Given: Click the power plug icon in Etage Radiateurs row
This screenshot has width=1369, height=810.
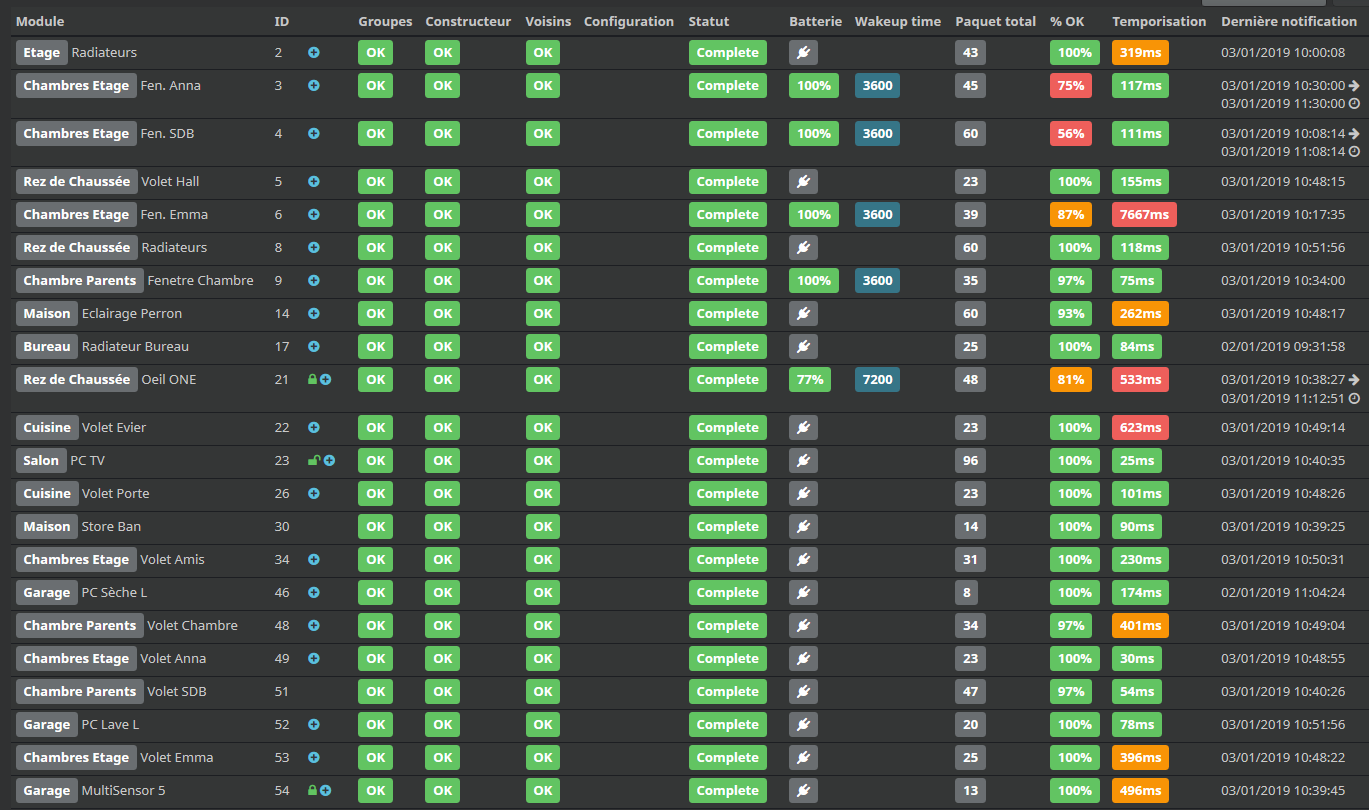Looking at the screenshot, I should [803, 53].
